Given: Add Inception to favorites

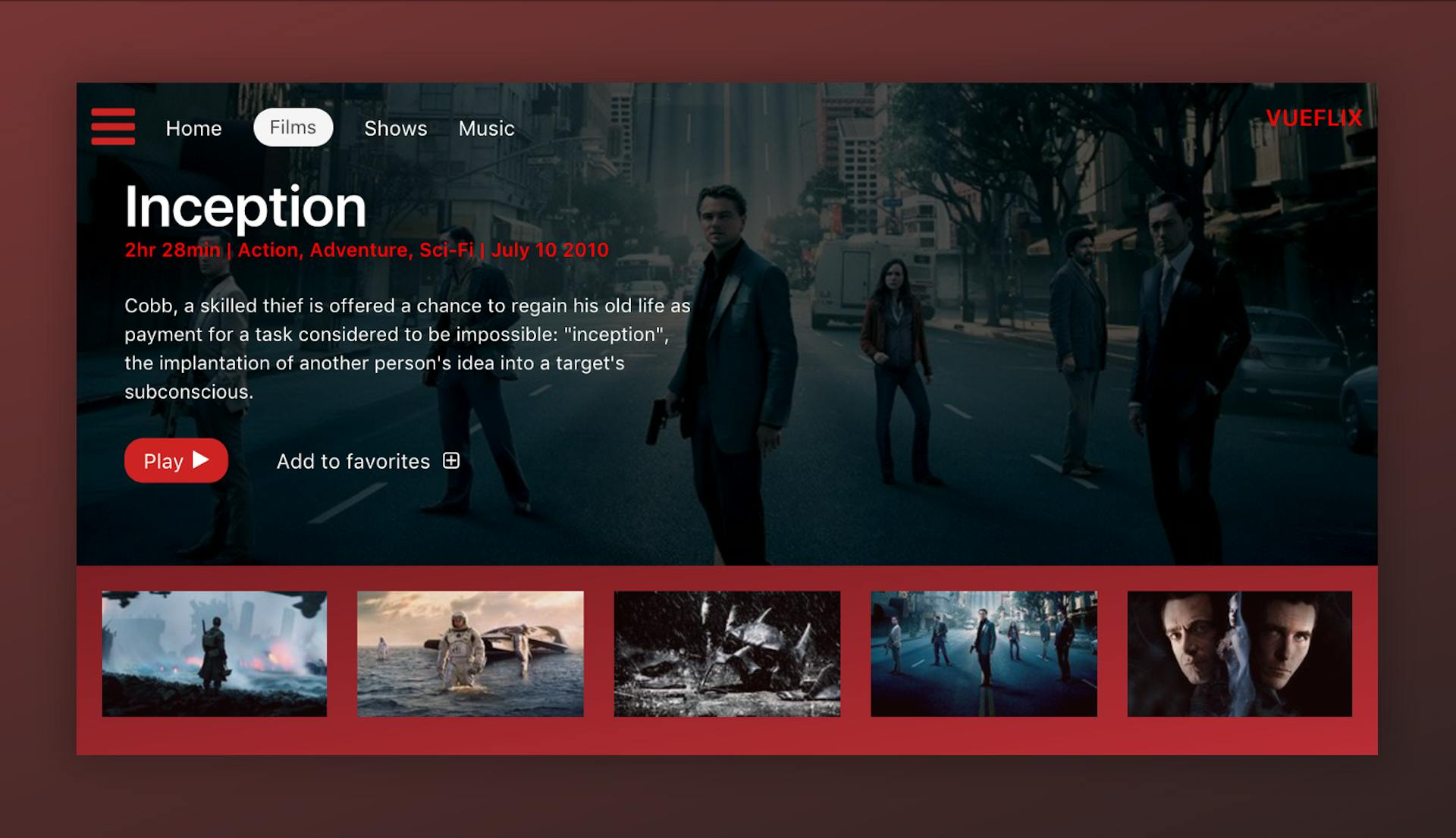Looking at the screenshot, I should [x=353, y=460].
